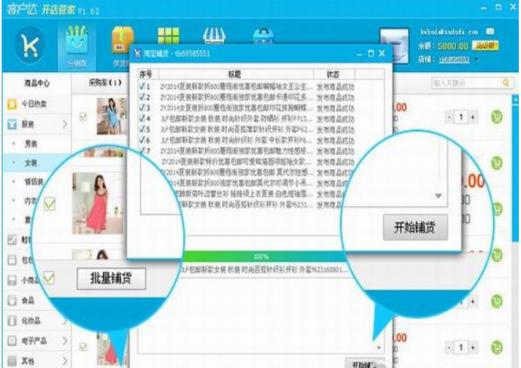The width and height of the screenshot is (521, 368).
Task: Open the 分销商 shopping bag section
Action: 77,46
